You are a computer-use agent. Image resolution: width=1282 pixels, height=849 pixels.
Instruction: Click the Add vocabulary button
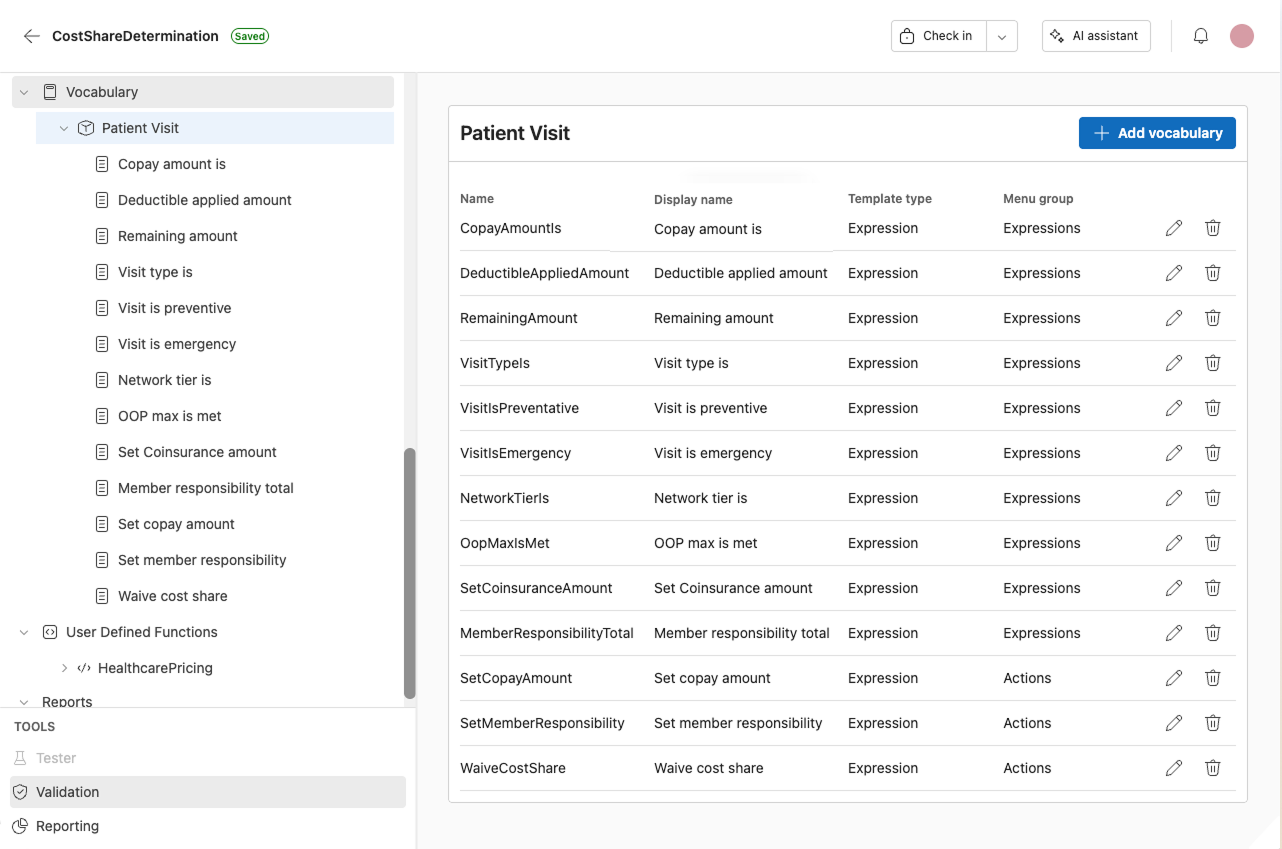(1157, 133)
